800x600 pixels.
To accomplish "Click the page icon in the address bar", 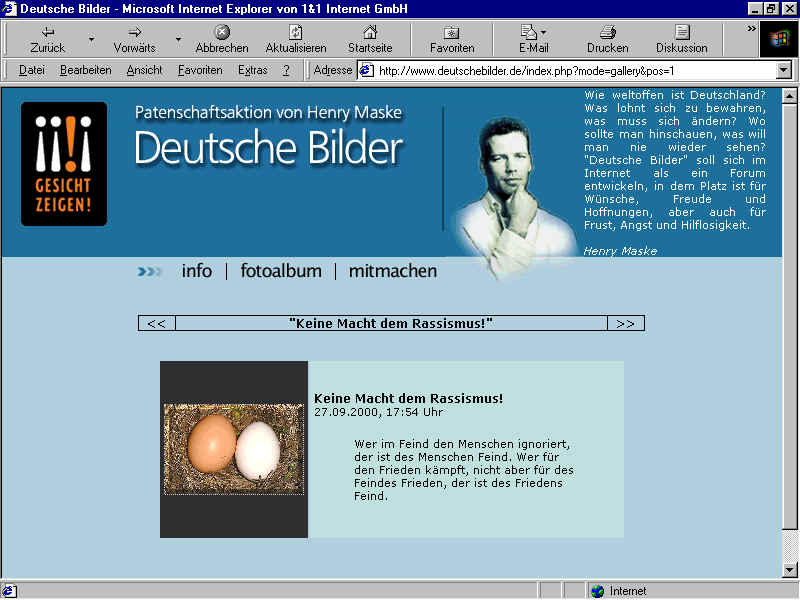I will click(367, 70).
